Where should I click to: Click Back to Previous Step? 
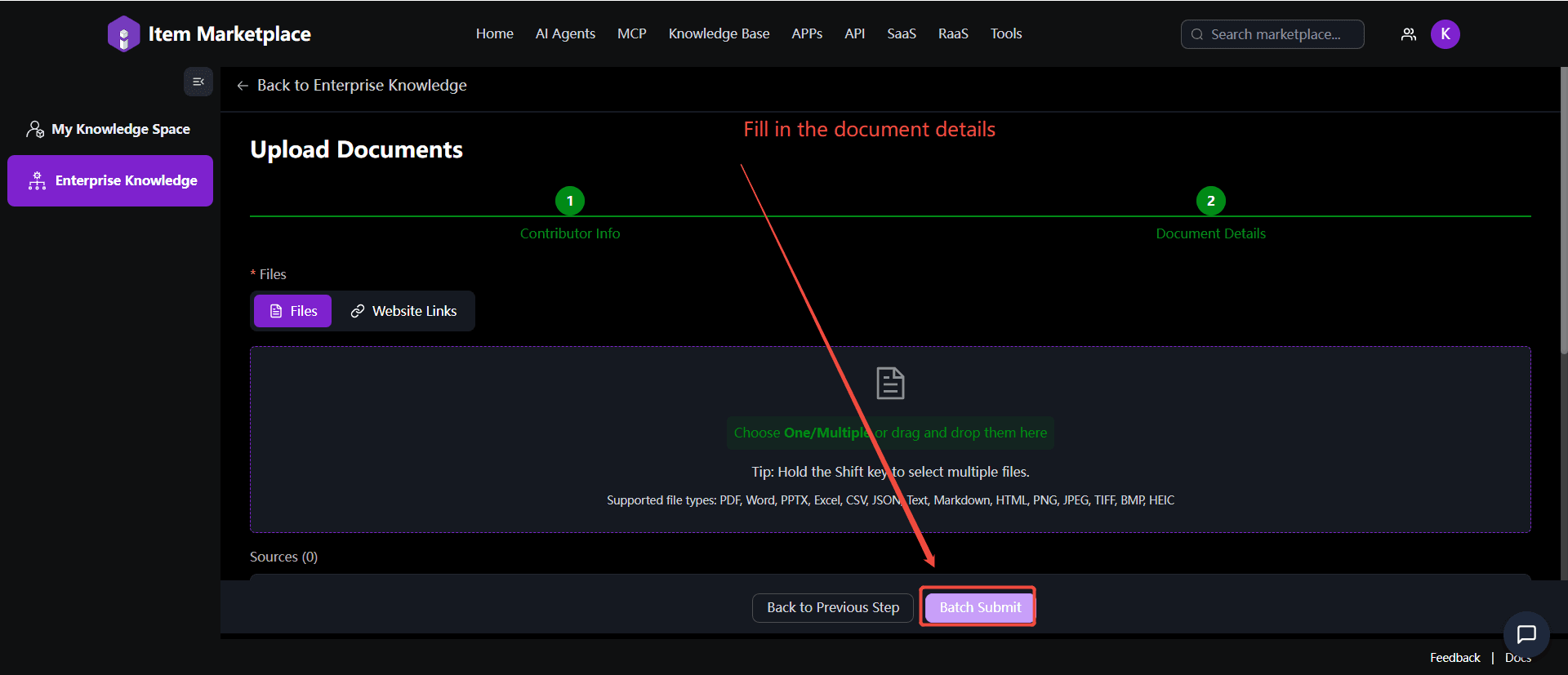pos(833,607)
